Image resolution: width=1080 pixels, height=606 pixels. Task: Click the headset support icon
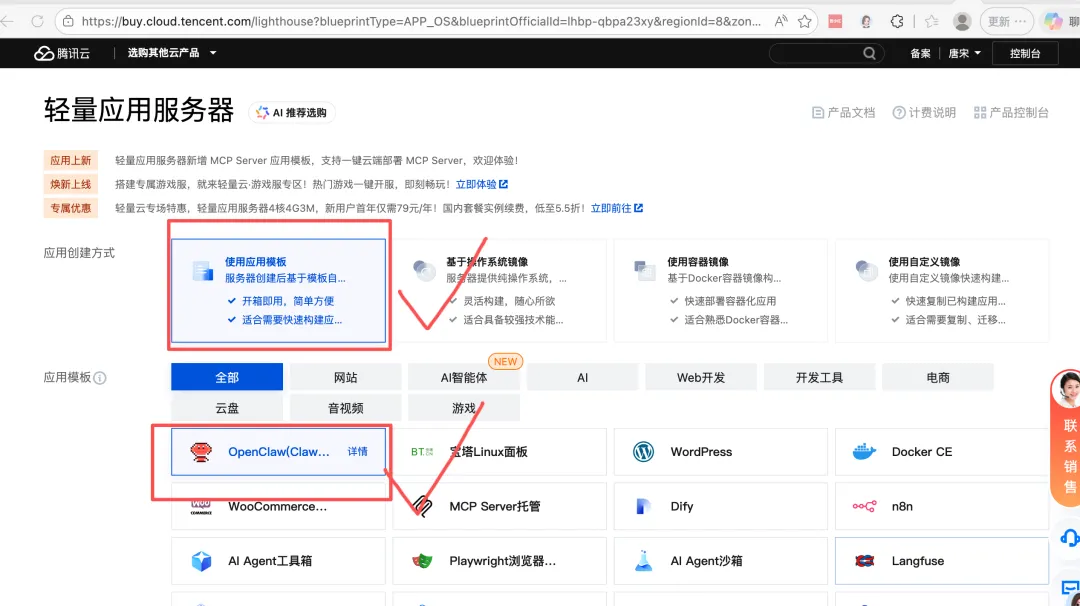(1070, 537)
